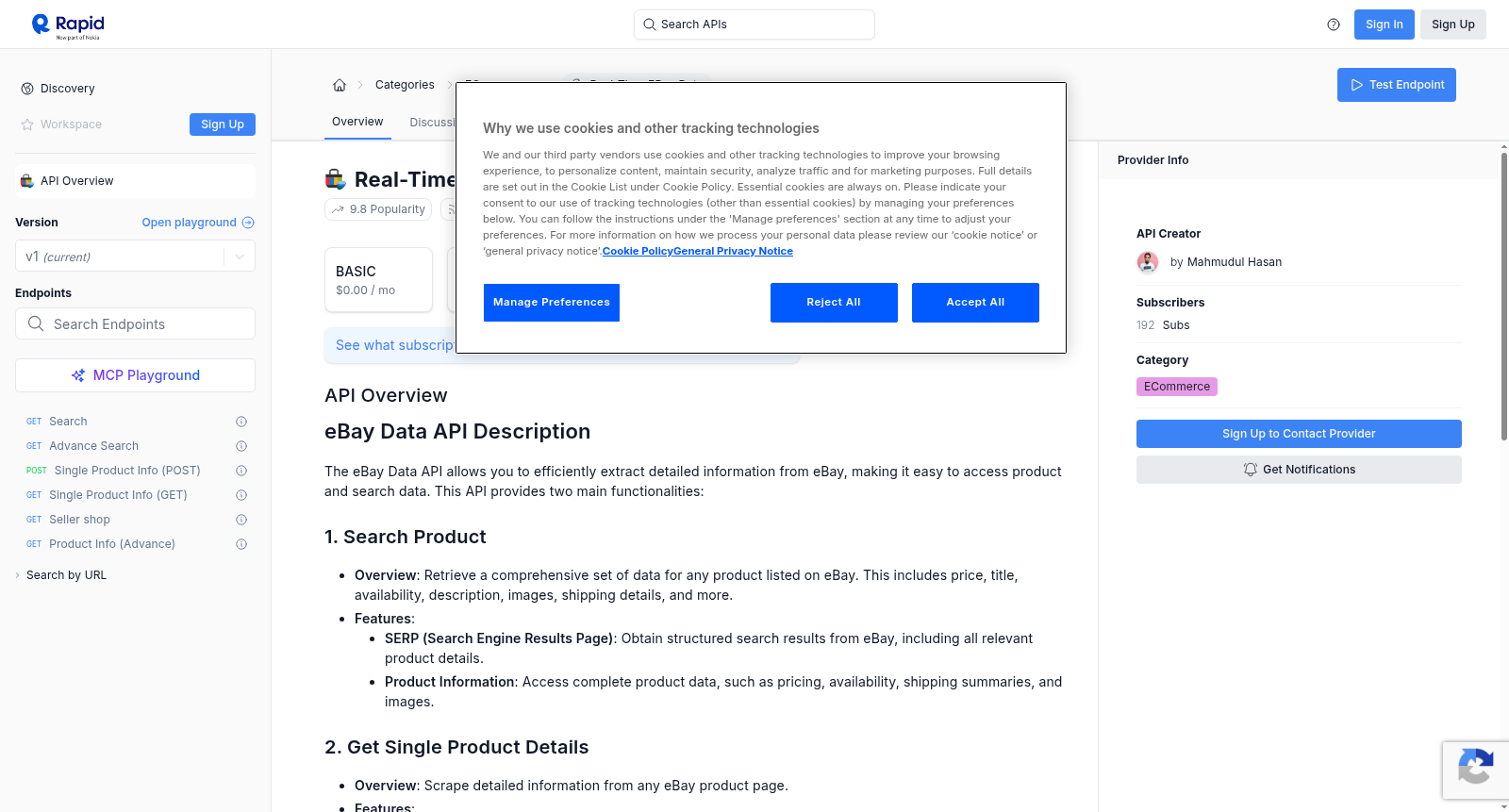Click the Test Endpoint button
This screenshot has width=1509, height=812.
pos(1397,85)
